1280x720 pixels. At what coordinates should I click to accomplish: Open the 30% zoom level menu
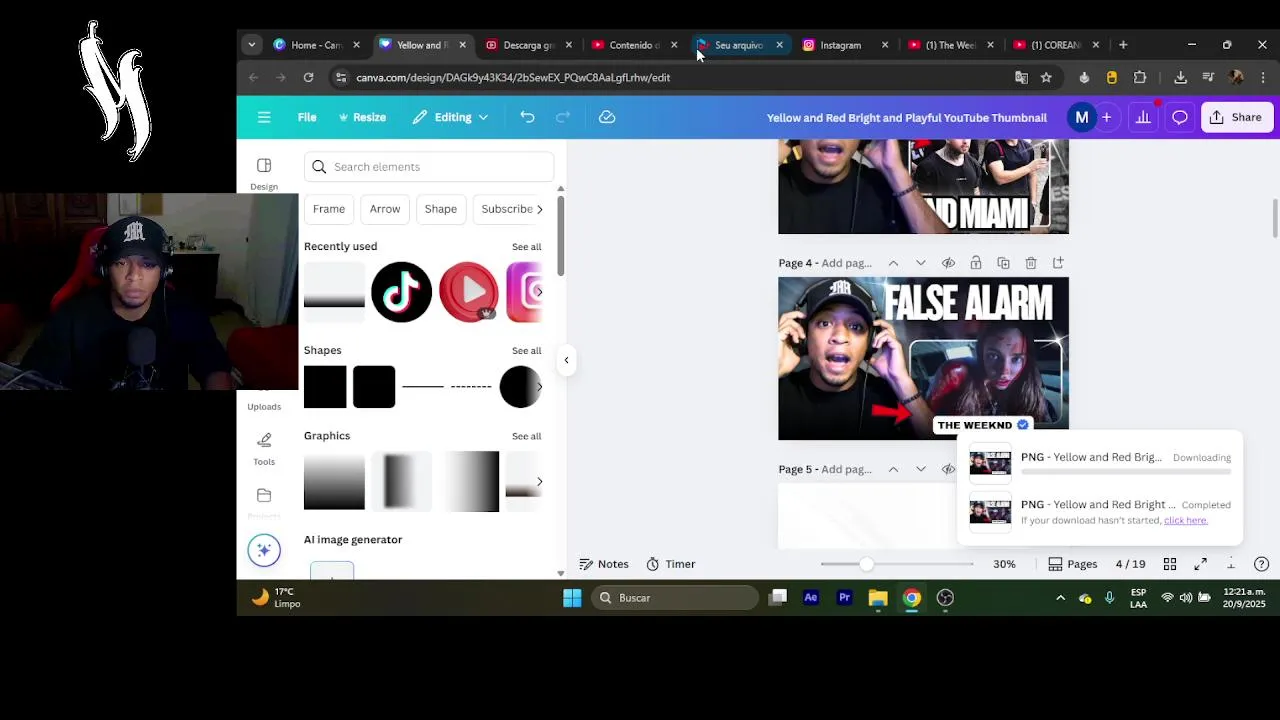[1004, 564]
